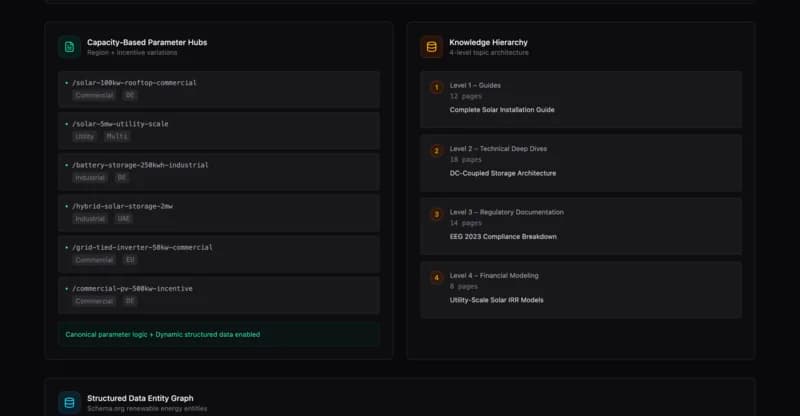Open Complete Solar Installation Guide

[502, 110]
